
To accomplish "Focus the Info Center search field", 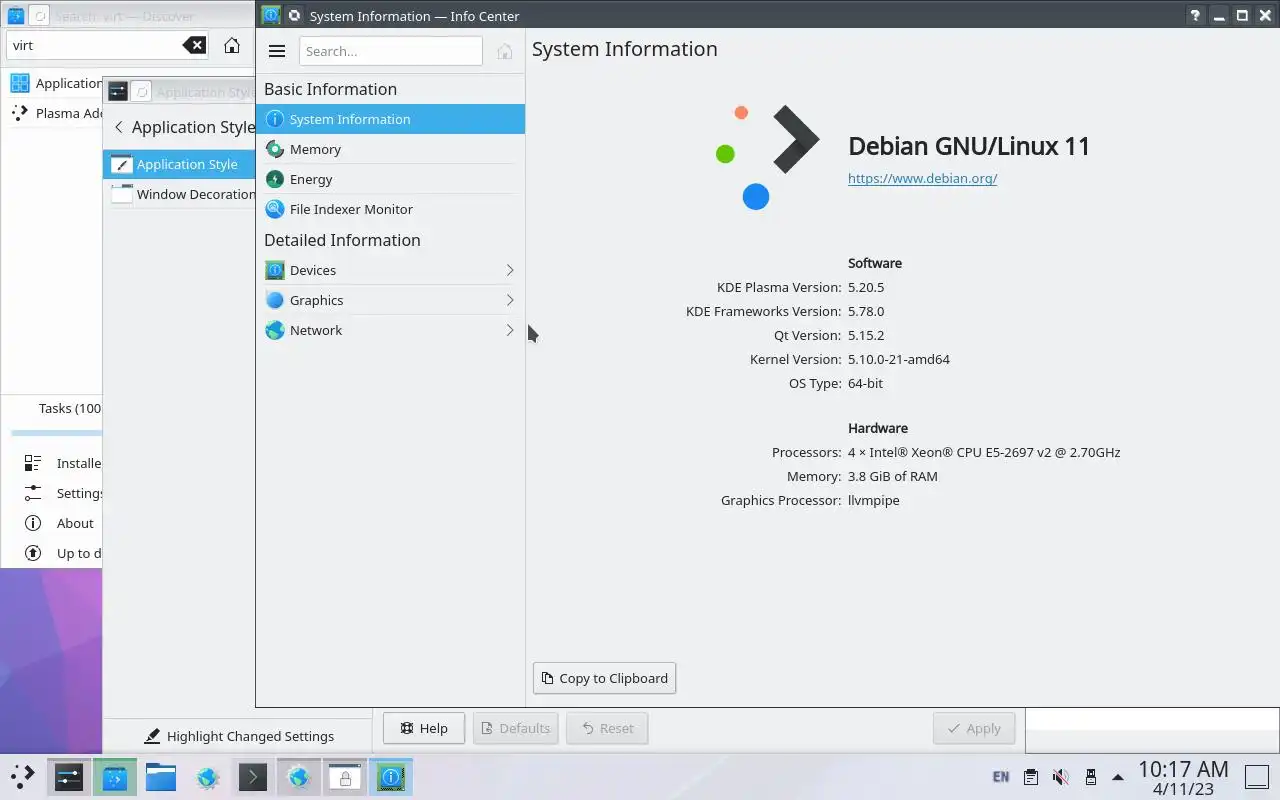I will tap(390, 51).
